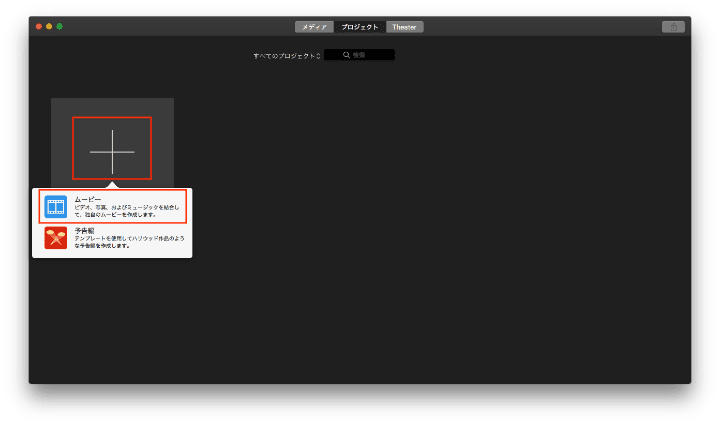Close the iMovie window with red button
Viewport: 720px width, 425px height.
point(38,26)
